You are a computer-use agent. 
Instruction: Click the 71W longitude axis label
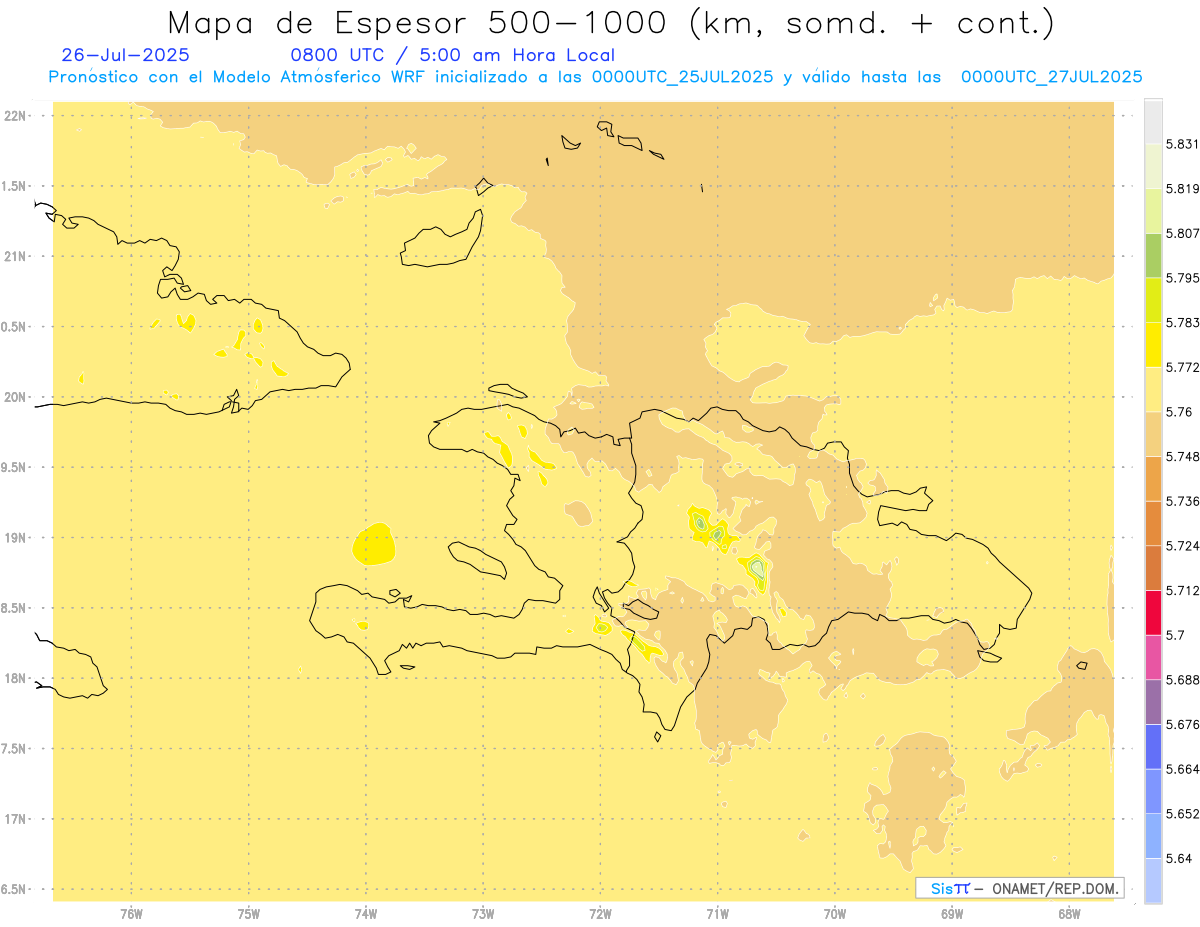coord(717,914)
